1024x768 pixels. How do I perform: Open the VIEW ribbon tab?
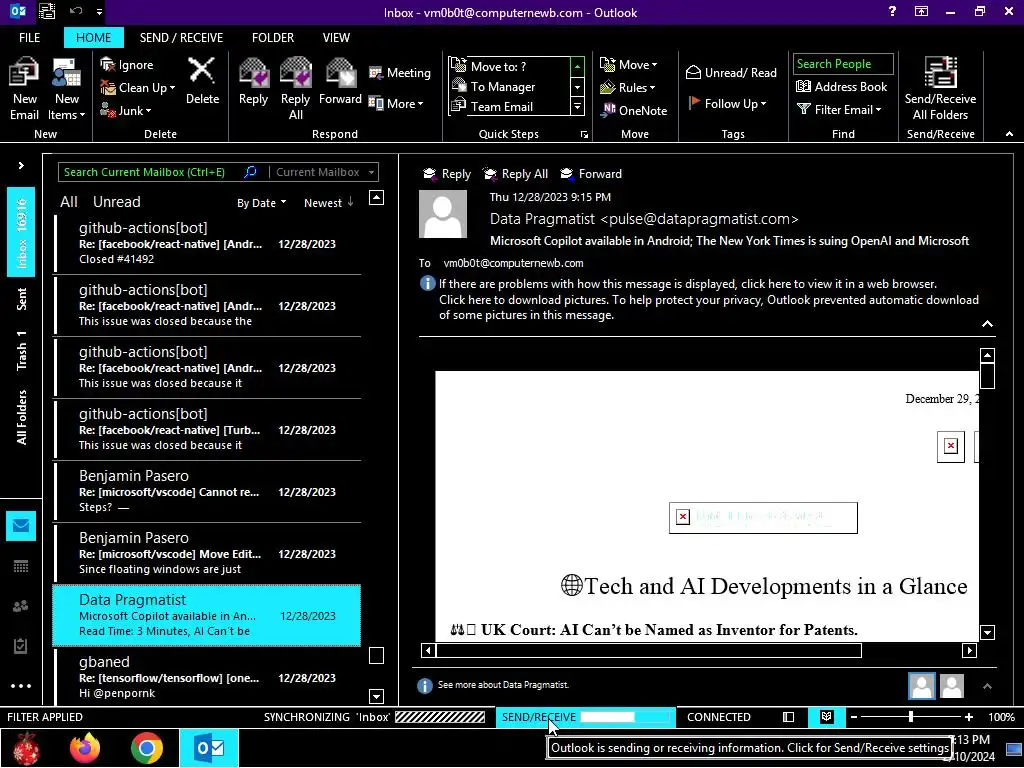click(x=336, y=37)
